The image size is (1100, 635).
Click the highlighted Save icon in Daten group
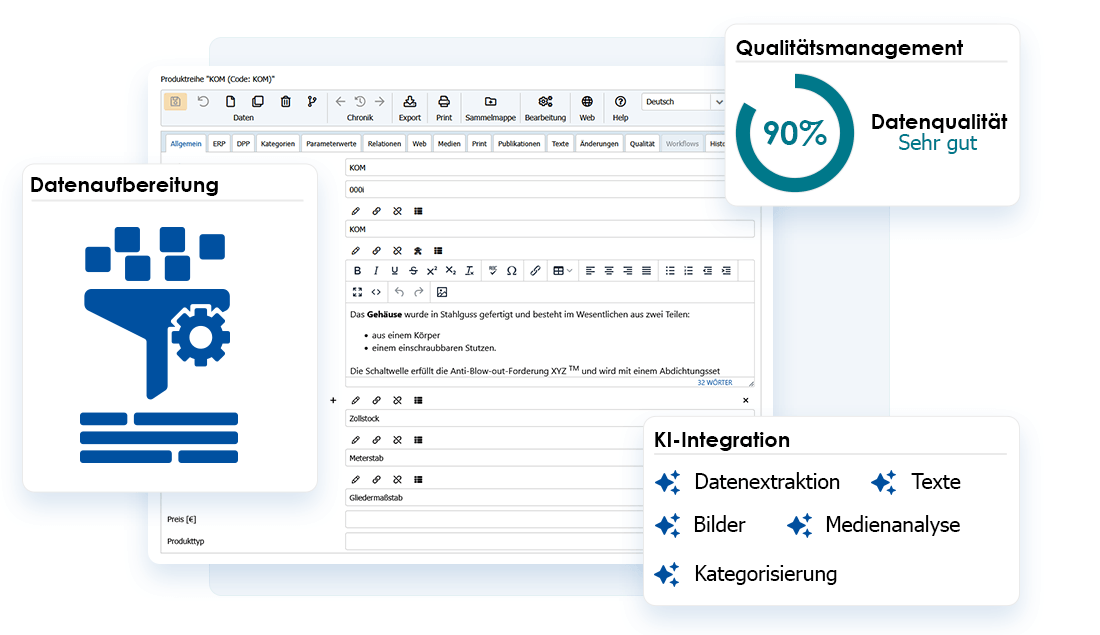[x=175, y=102]
